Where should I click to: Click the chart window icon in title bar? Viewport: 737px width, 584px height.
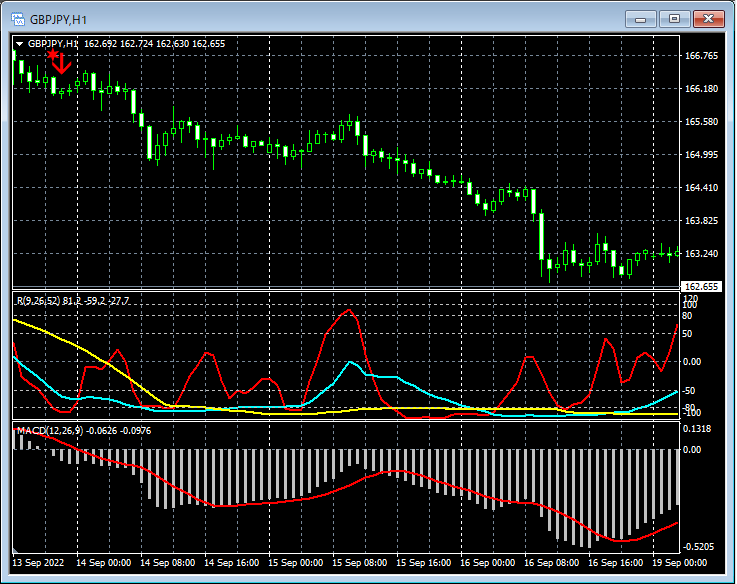pos(17,18)
